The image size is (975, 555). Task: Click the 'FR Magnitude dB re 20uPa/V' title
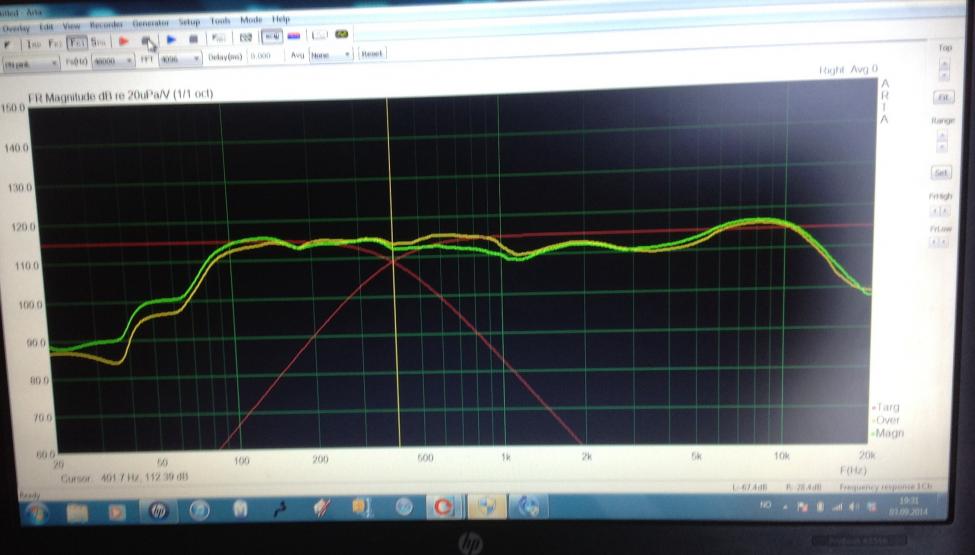120,96
